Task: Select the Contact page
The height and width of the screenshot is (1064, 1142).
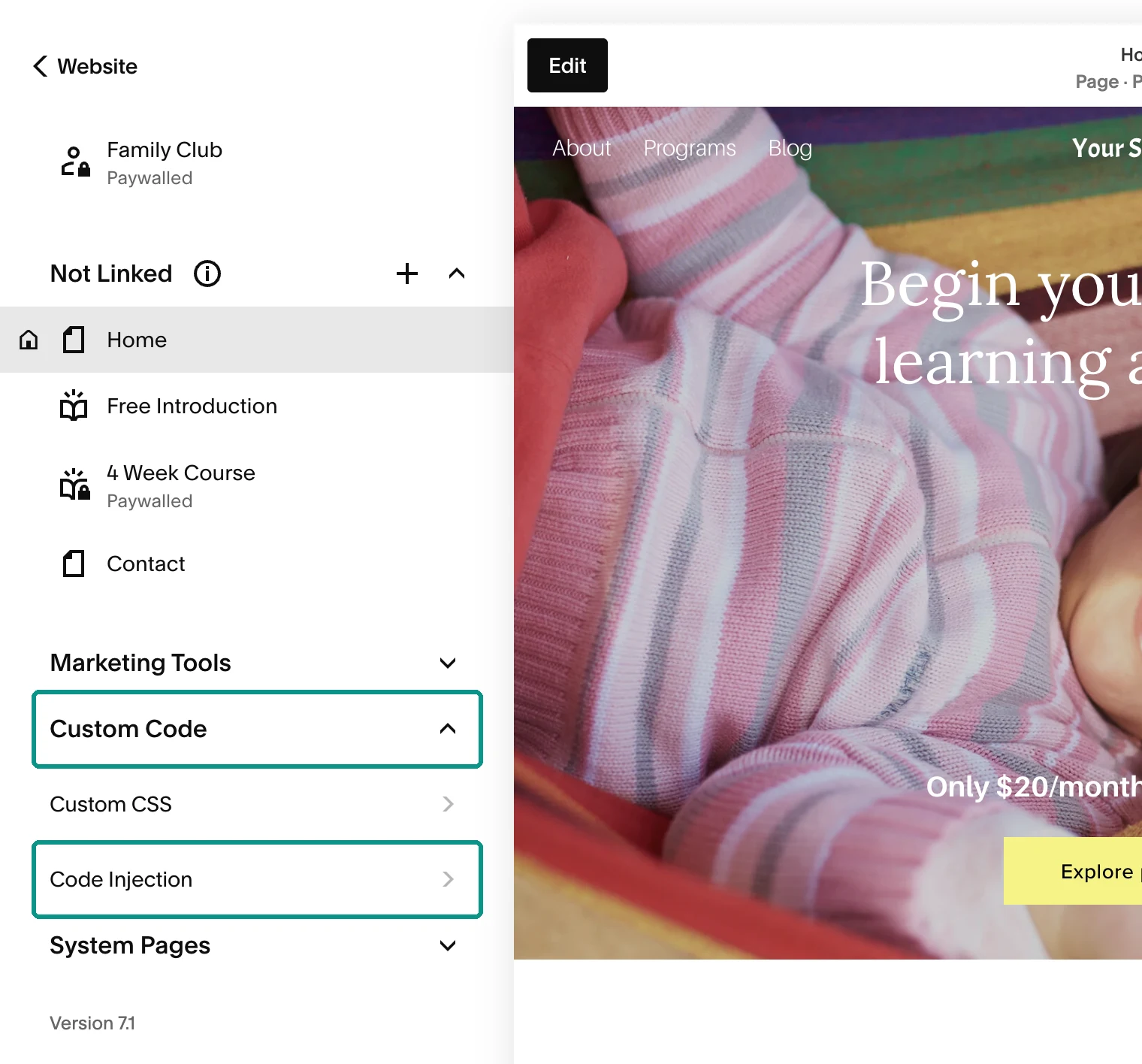Action: (x=257, y=564)
